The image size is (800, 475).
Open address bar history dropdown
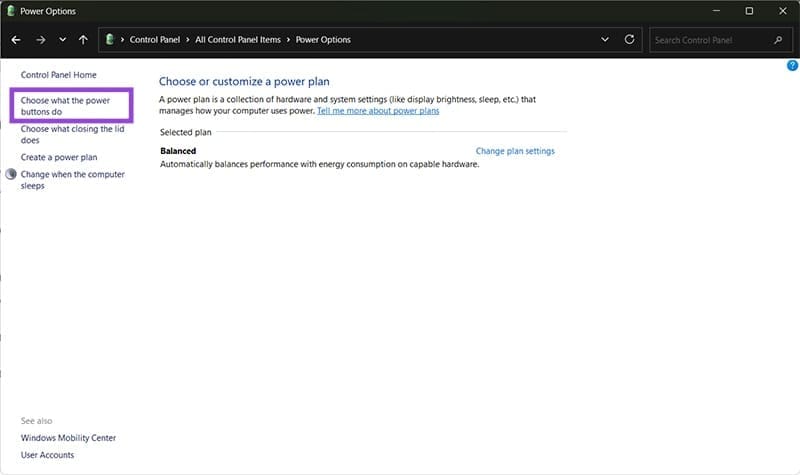coord(605,39)
